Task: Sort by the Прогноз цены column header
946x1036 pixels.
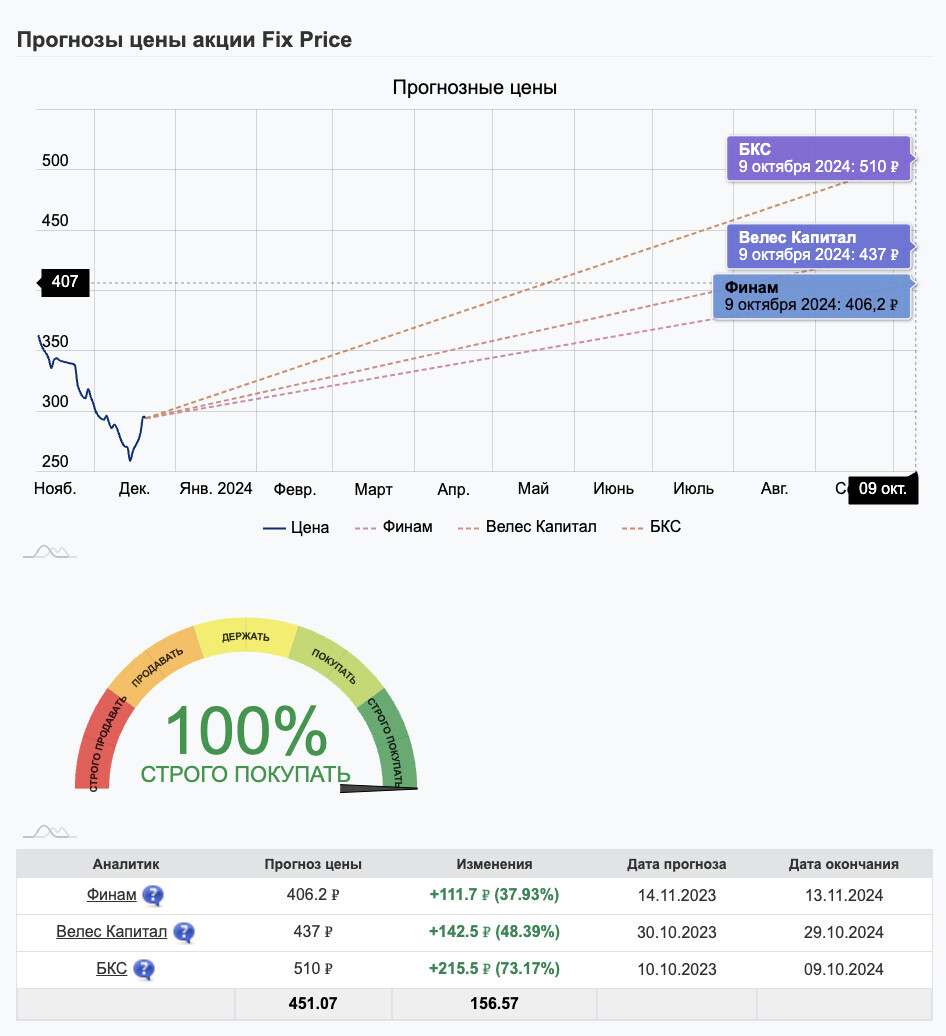Action: (313, 864)
